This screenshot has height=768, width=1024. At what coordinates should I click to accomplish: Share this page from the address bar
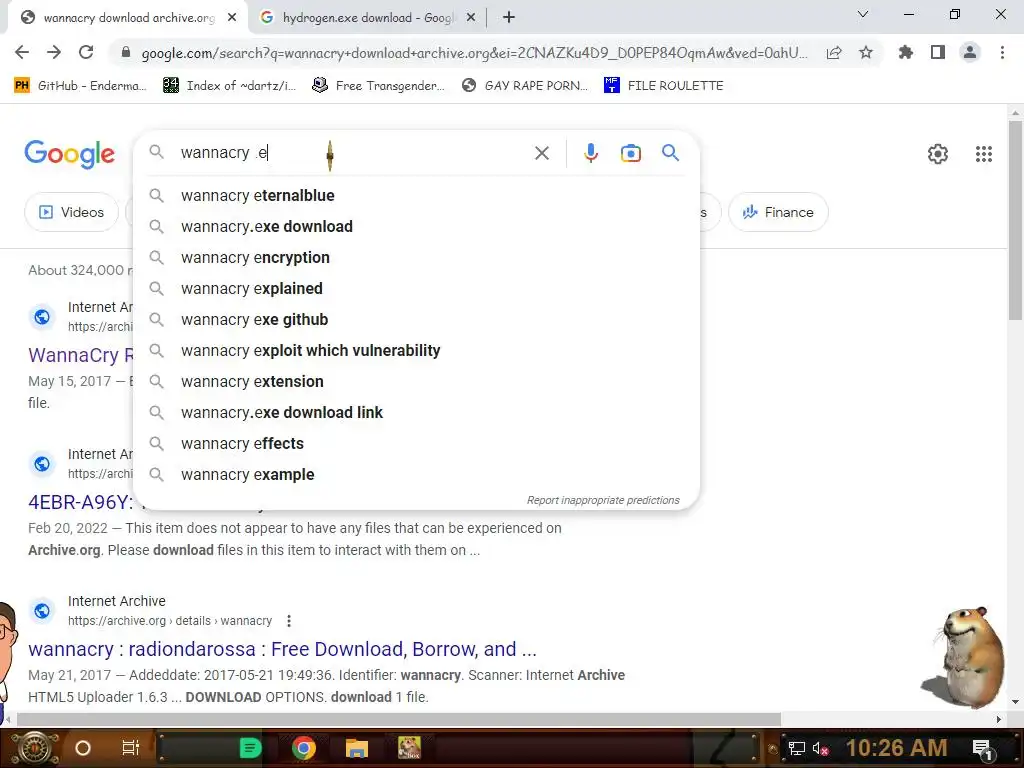(834, 53)
